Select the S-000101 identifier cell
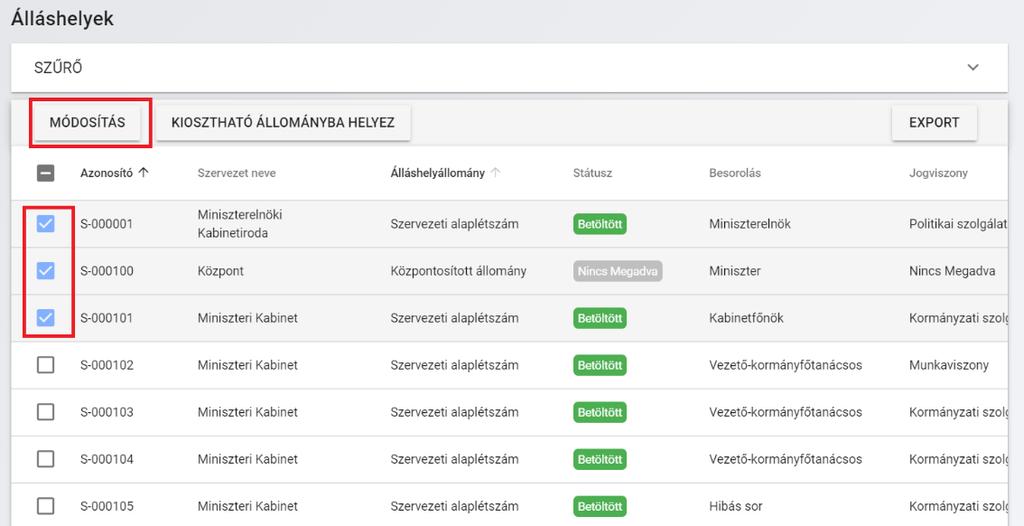Viewport: 1024px width, 526px height. [106, 318]
